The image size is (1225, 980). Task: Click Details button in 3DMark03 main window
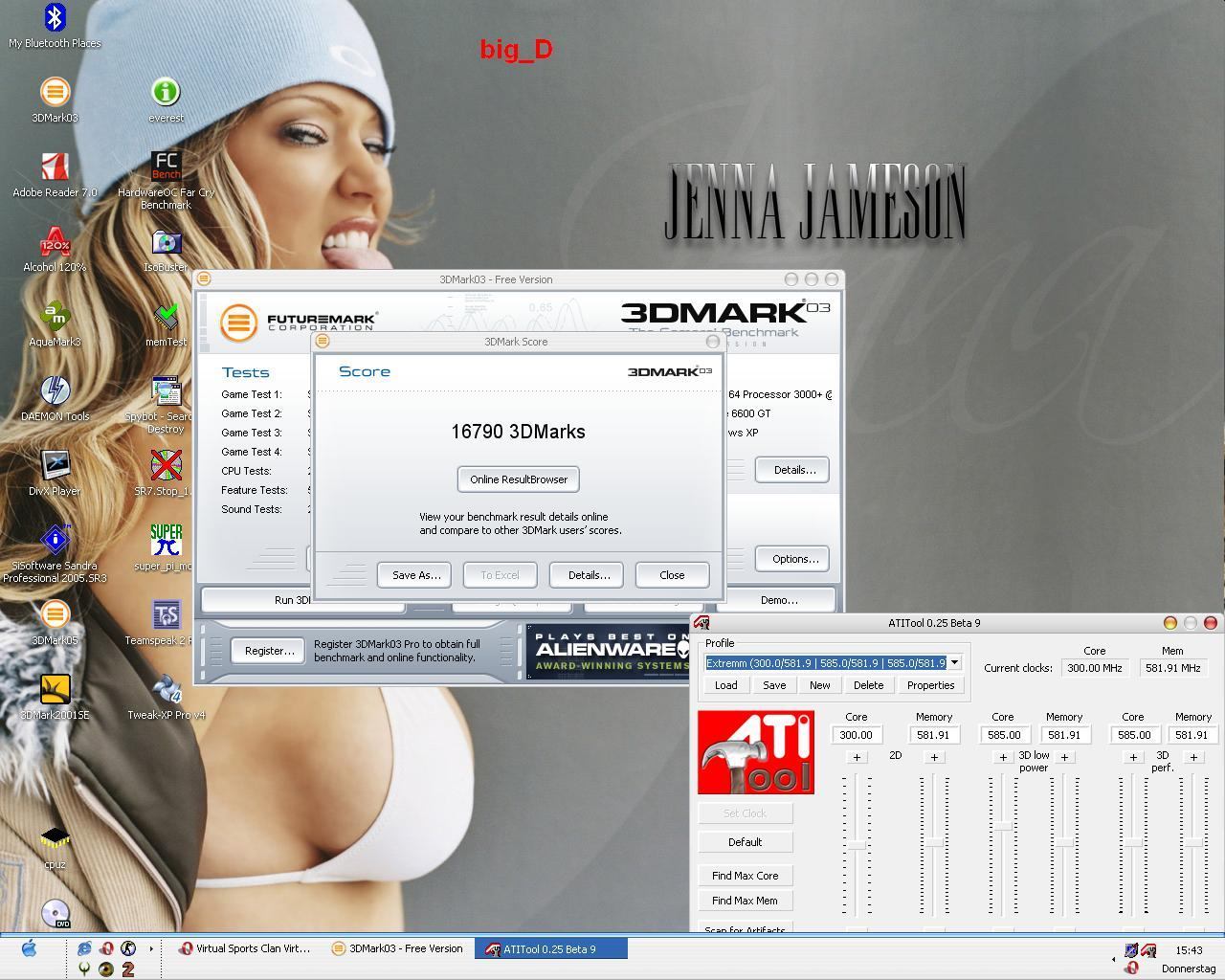[x=793, y=470]
